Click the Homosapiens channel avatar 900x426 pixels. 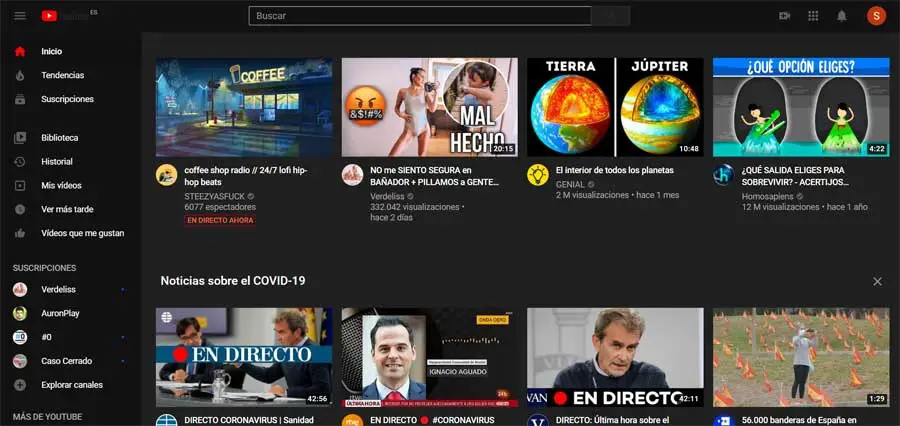724,175
